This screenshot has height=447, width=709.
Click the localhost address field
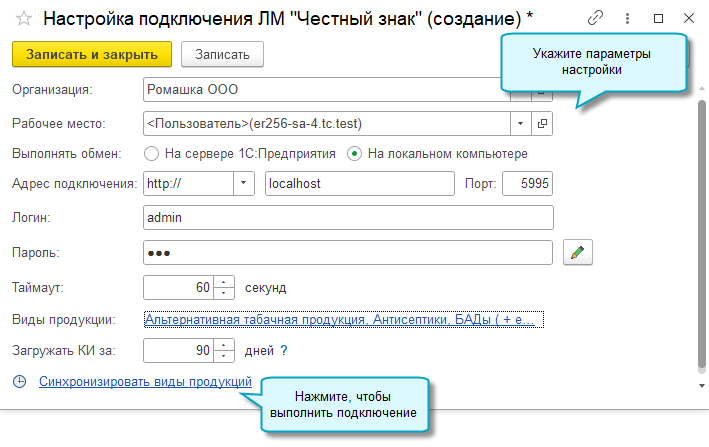coord(357,184)
